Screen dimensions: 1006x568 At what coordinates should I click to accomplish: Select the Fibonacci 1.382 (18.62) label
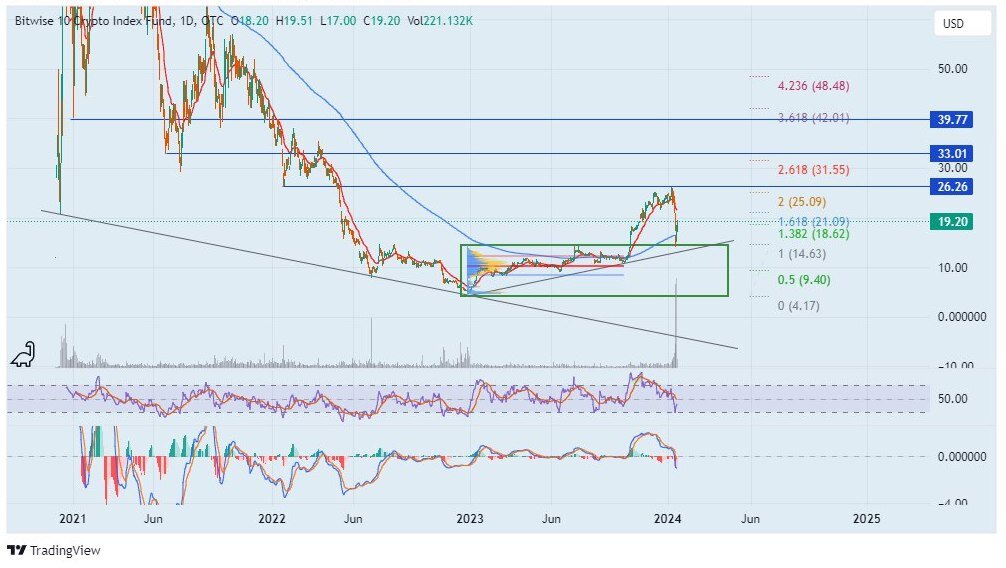click(814, 234)
